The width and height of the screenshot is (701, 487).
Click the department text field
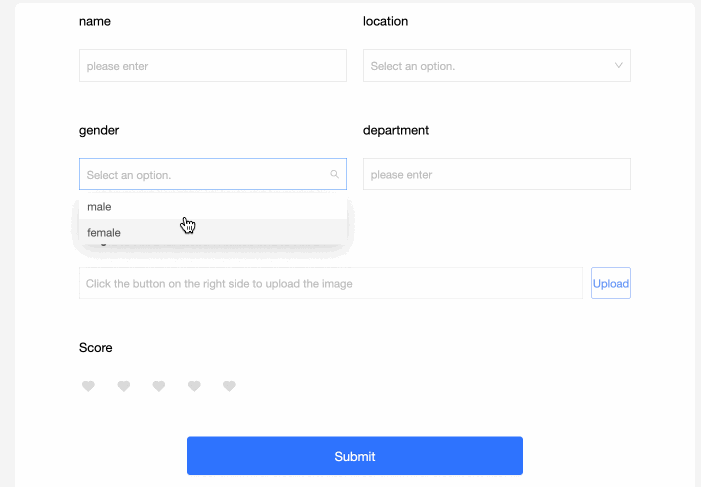coord(496,175)
